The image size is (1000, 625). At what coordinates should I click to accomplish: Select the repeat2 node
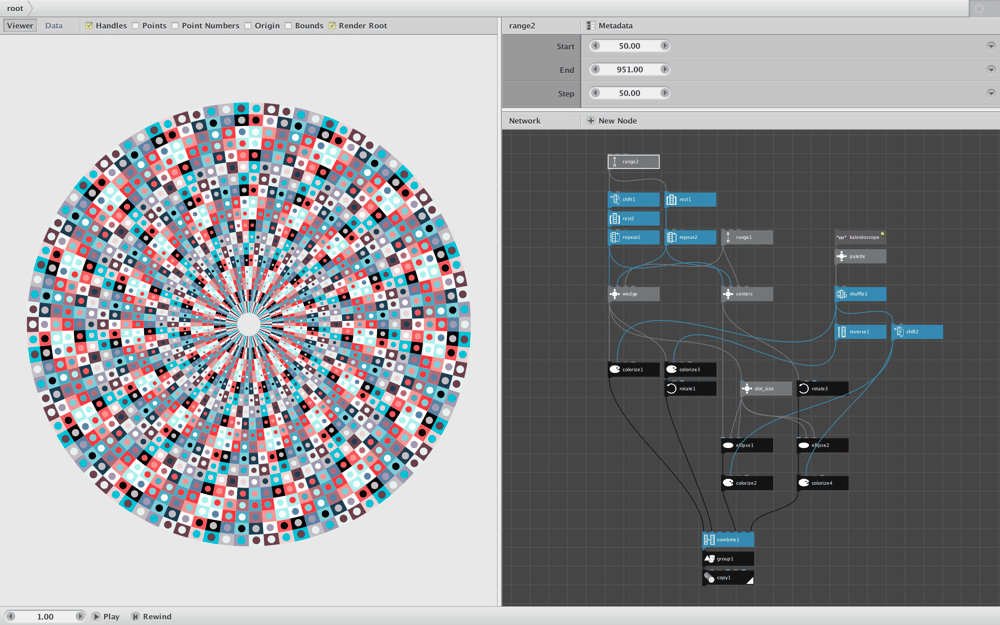[690, 237]
